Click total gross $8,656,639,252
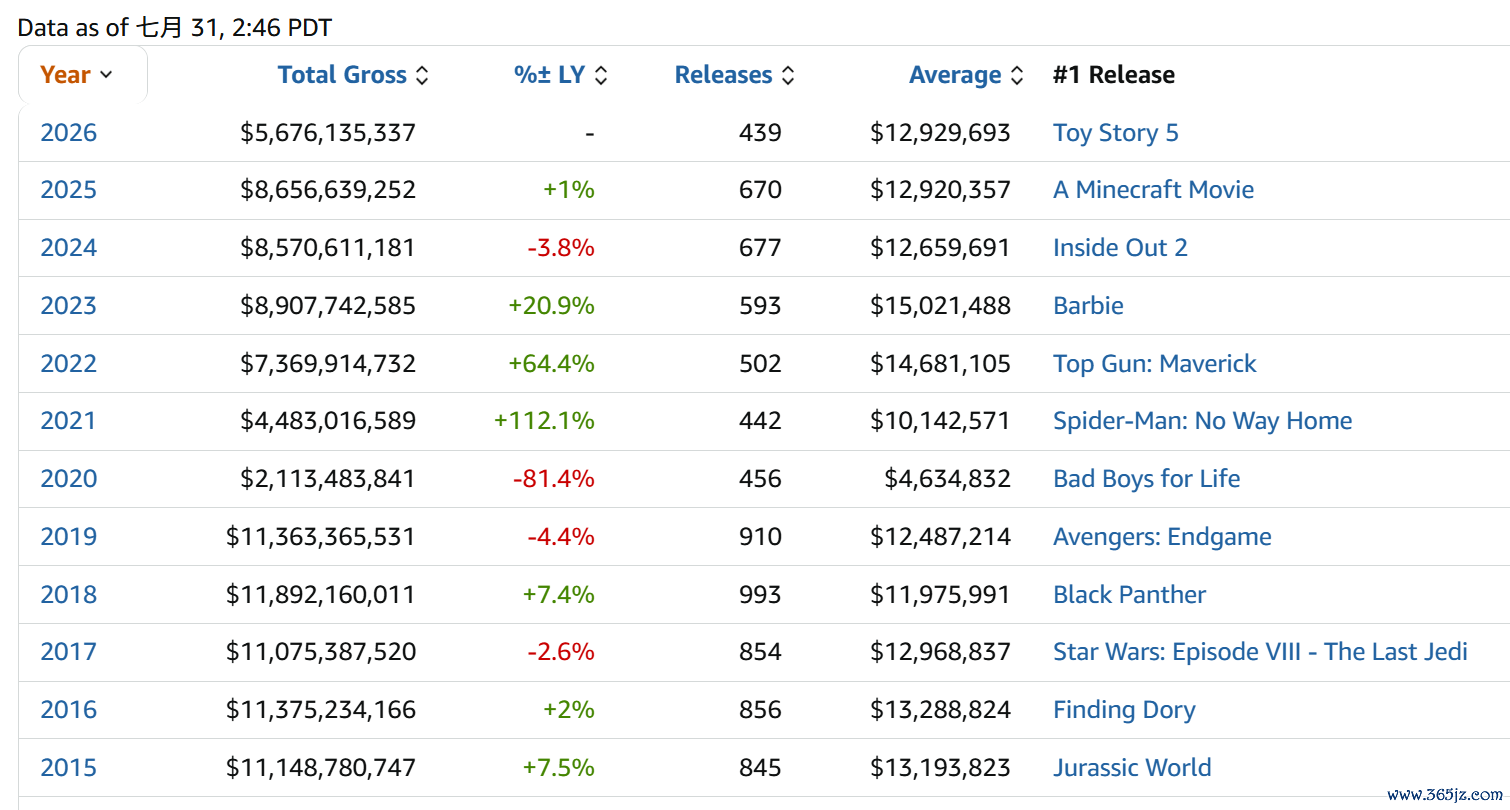 click(328, 190)
